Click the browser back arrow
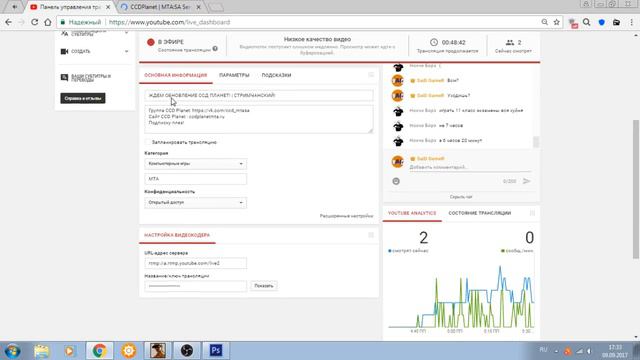Viewport: 640px width, 360px height. pyautogui.click(x=8, y=22)
